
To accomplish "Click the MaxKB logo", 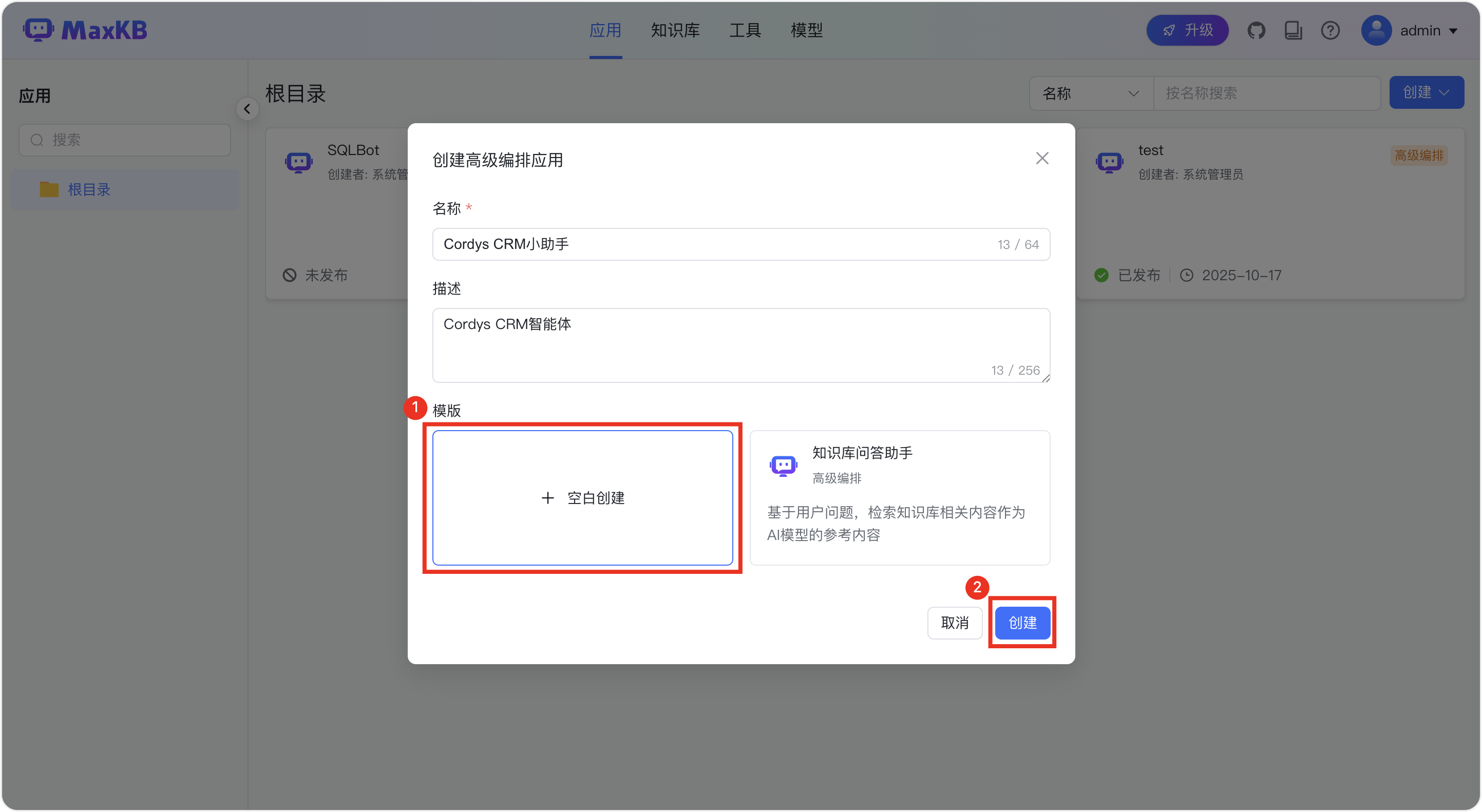I will (x=85, y=30).
